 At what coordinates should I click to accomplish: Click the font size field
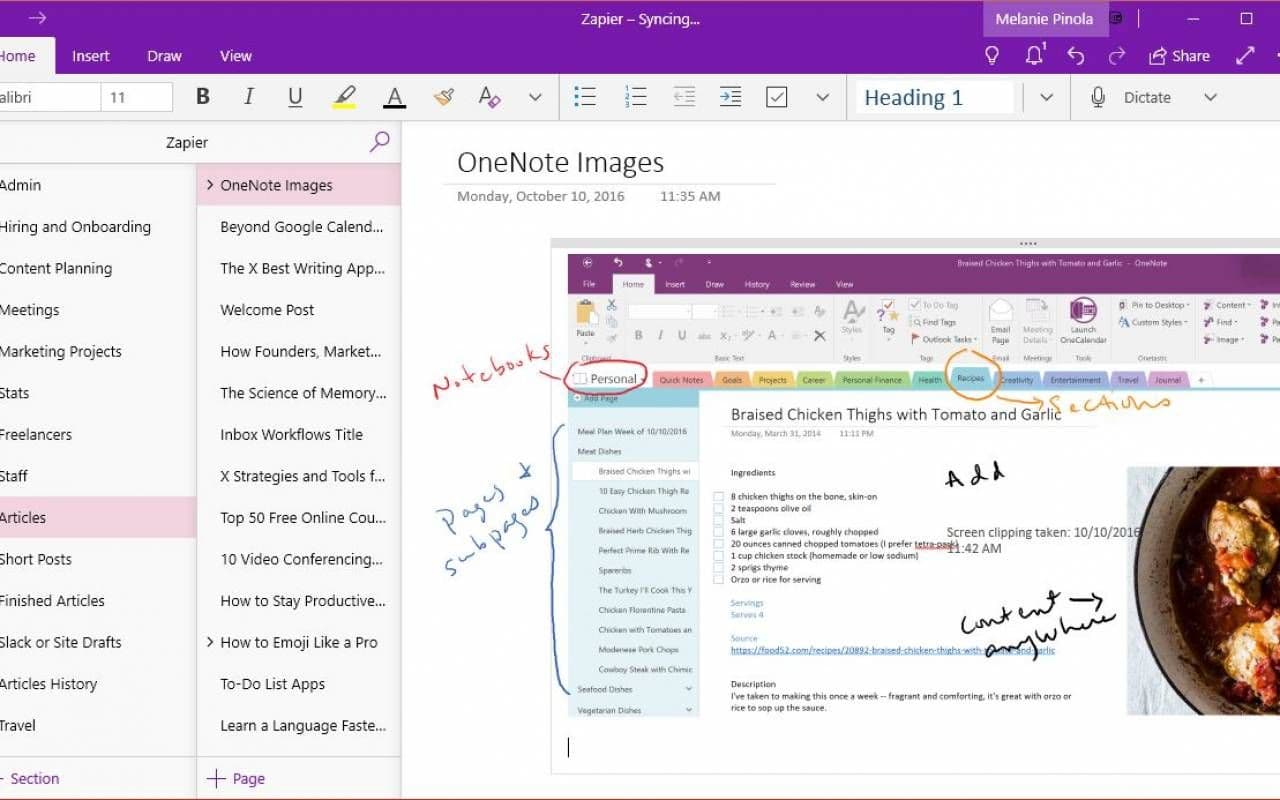pyautogui.click(x=136, y=97)
